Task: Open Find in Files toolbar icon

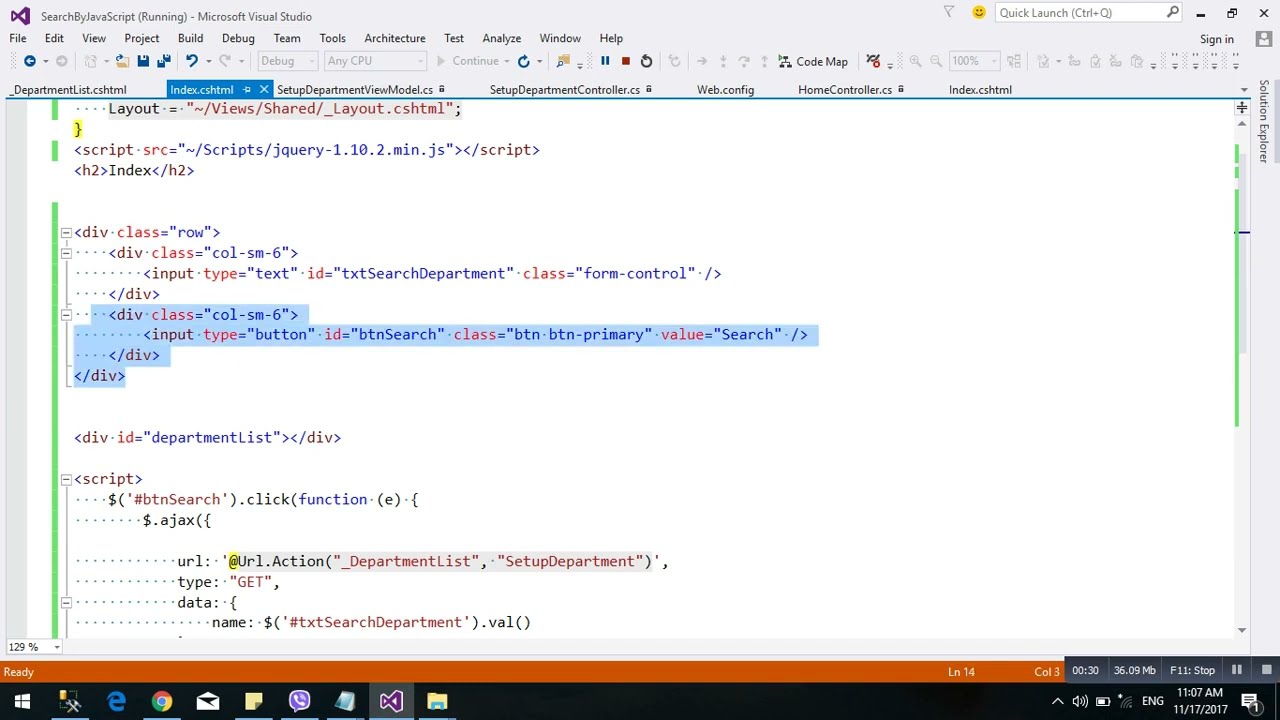Action: (563, 61)
